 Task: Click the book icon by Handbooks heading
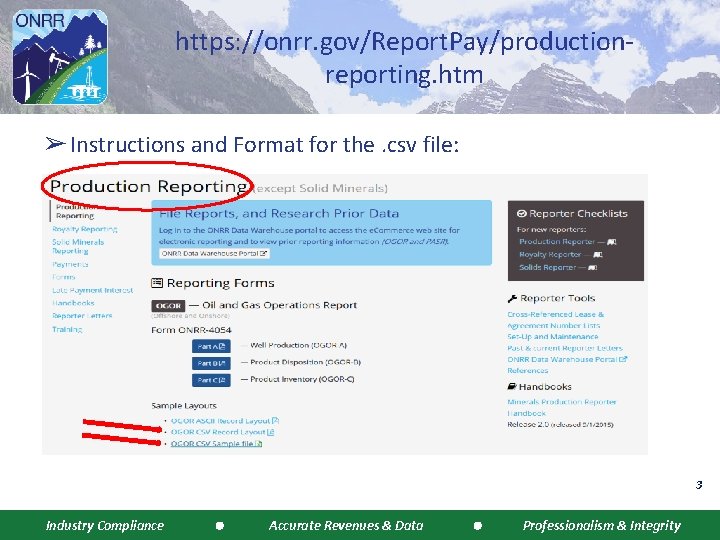pos(512,387)
